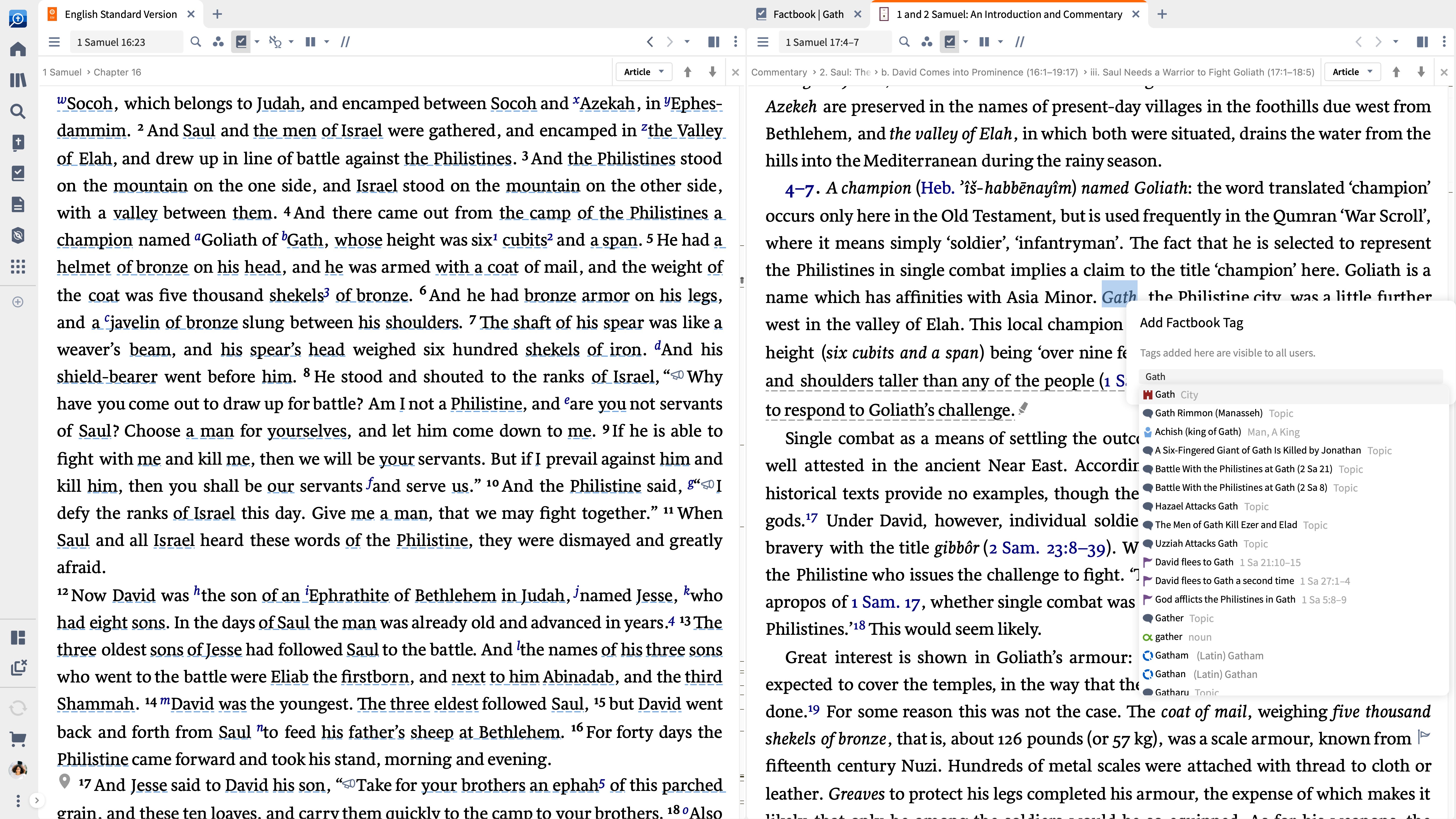Click the sync icon in sidebar
The image size is (1456, 819).
click(18, 708)
